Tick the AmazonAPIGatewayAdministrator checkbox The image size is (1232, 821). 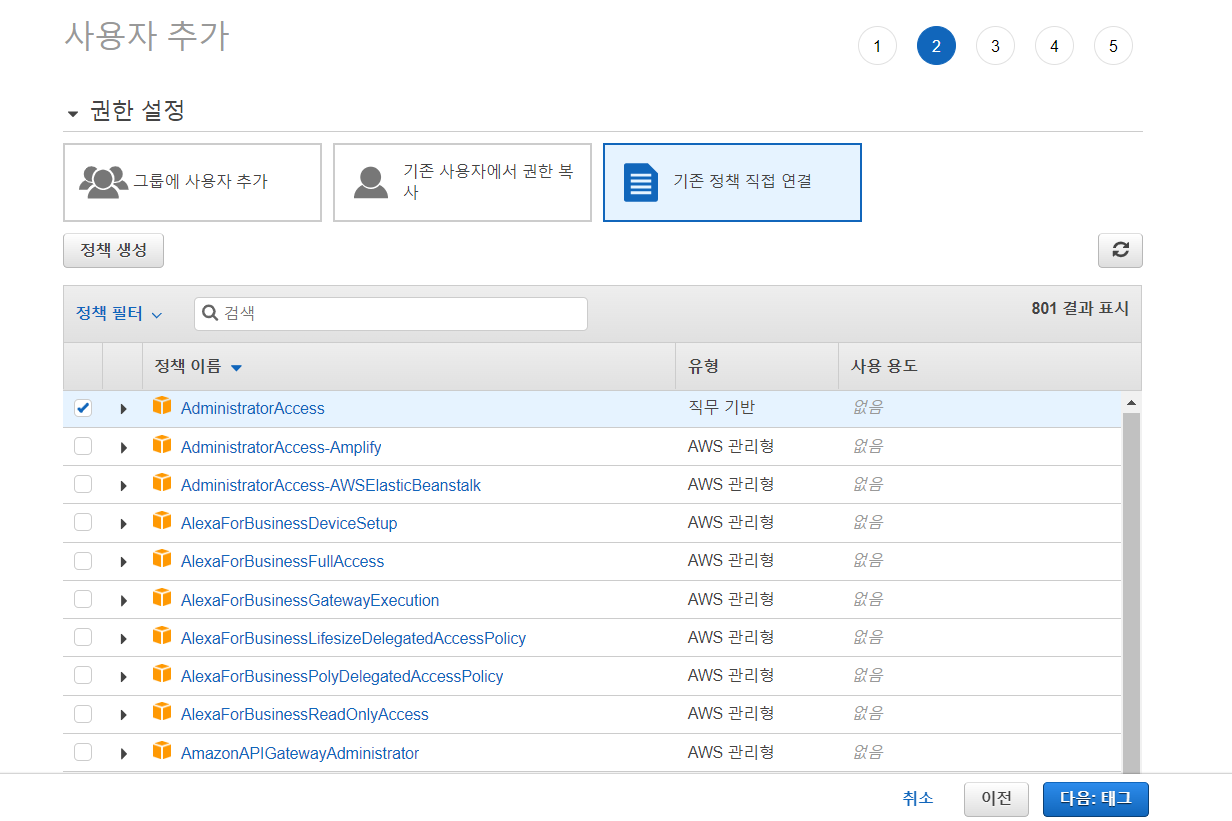coord(83,752)
